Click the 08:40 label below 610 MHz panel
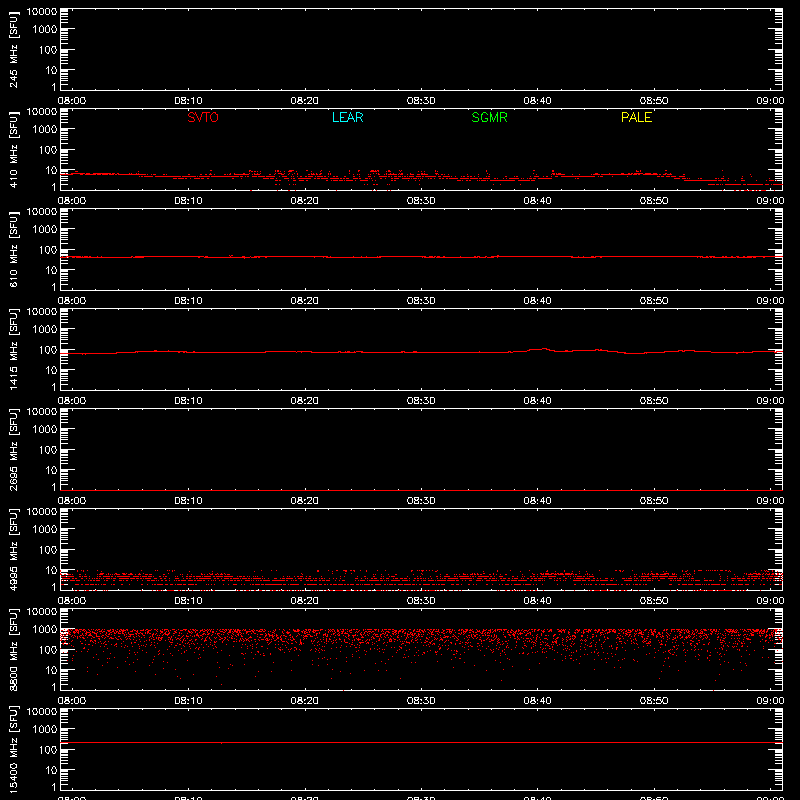Image resolution: width=800 pixels, height=800 pixels. coord(537,301)
